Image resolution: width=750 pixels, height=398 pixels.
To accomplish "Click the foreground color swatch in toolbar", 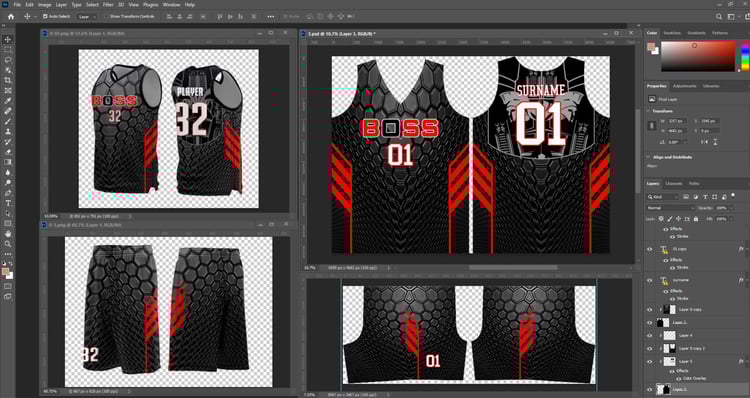I will point(6,272).
